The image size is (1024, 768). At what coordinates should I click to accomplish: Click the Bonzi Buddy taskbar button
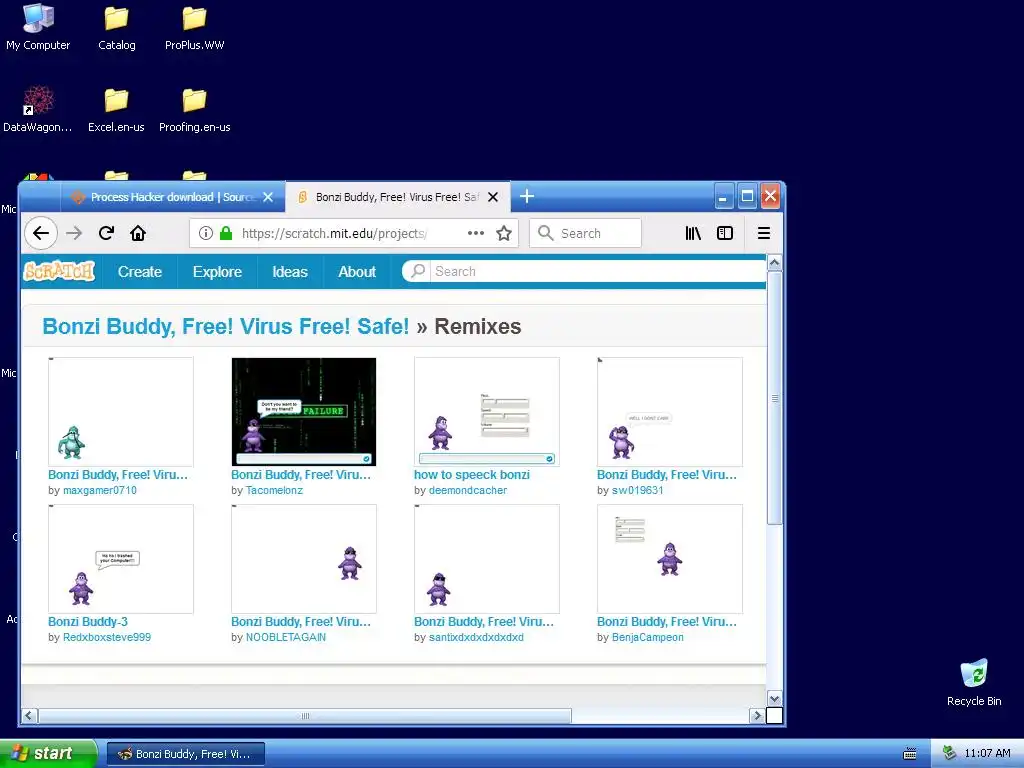pyautogui.click(x=186, y=754)
